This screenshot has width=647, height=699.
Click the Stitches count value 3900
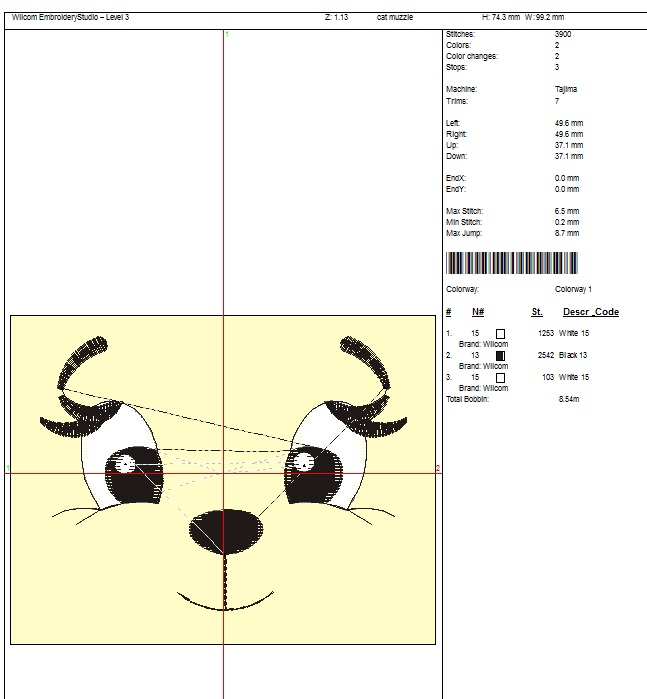(563, 35)
